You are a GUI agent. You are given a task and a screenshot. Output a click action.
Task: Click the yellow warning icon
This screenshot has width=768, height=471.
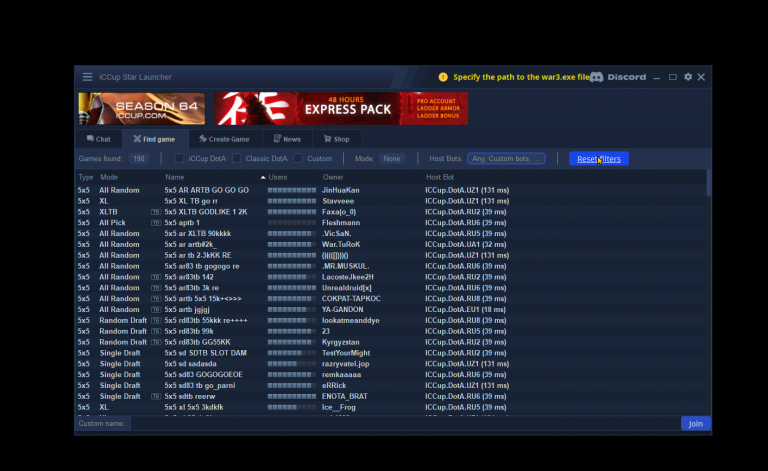click(x=443, y=77)
